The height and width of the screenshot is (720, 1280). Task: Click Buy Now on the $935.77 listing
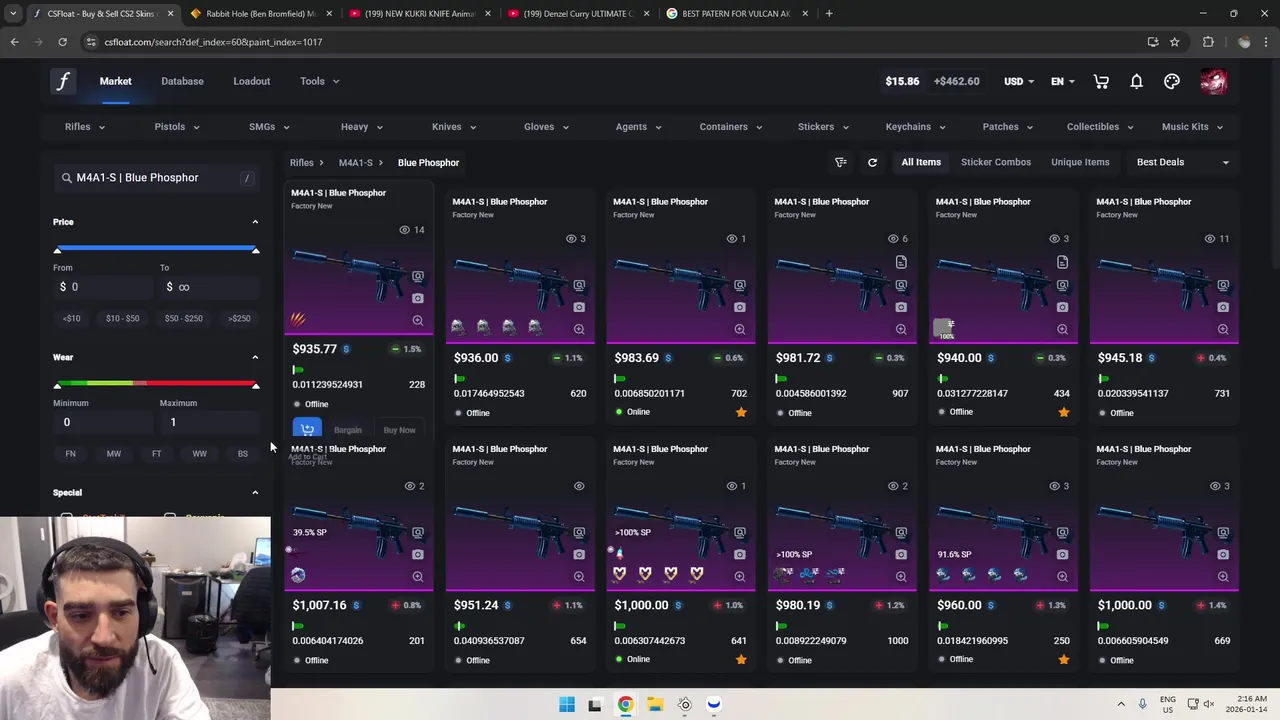pyautogui.click(x=399, y=430)
